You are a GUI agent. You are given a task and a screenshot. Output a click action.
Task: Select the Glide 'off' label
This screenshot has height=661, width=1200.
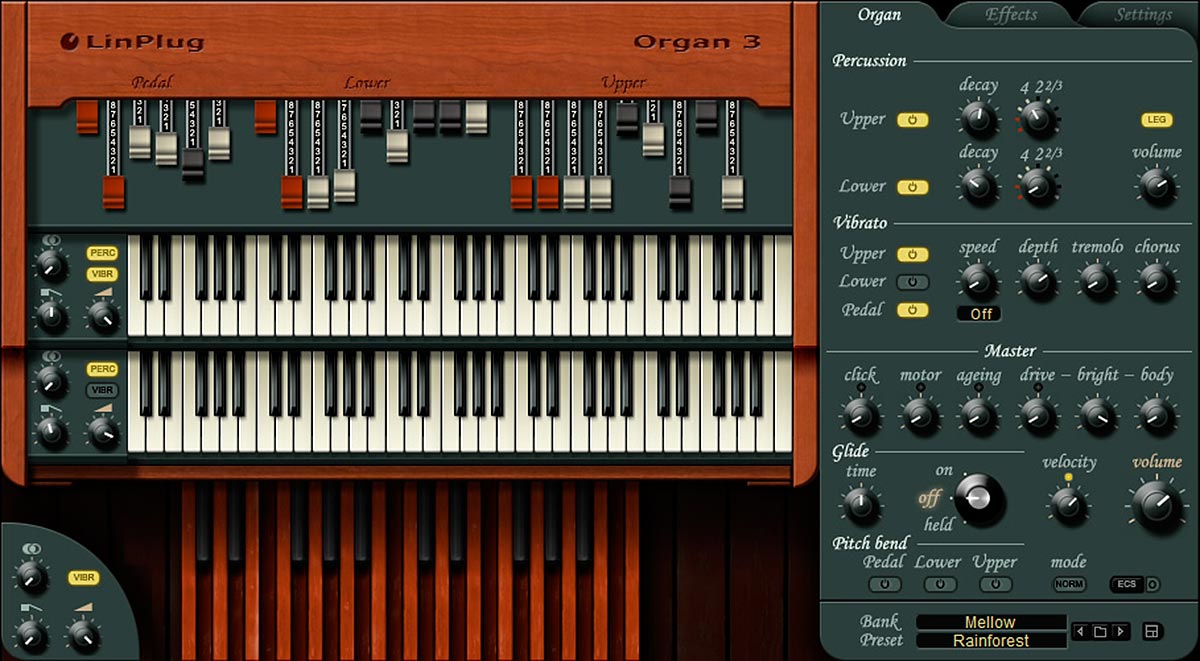point(929,497)
